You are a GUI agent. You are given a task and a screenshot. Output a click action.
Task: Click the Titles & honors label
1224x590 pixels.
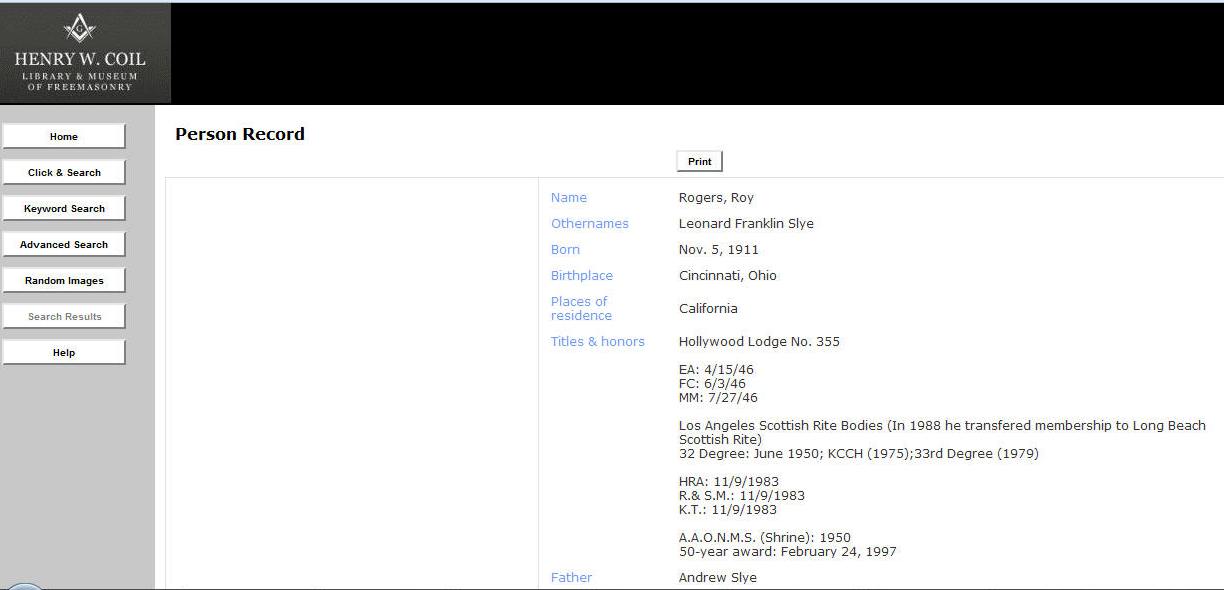tap(598, 342)
